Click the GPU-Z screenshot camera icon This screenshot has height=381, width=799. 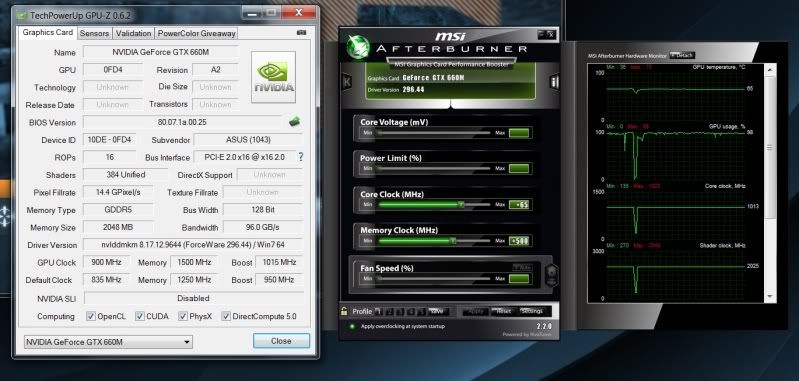pyautogui.click(x=301, y=33)
